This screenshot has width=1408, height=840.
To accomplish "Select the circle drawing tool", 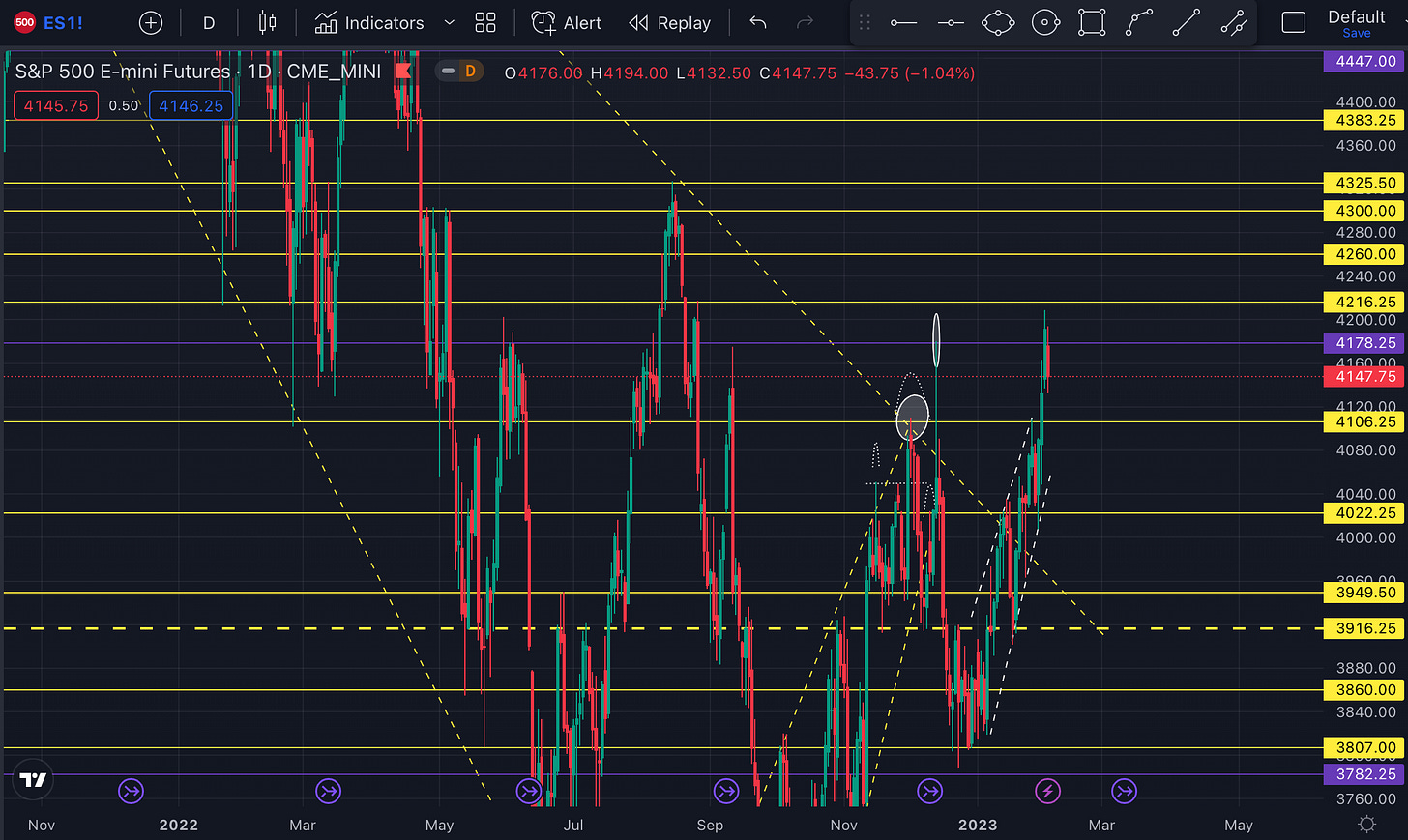I will 1045,22.
